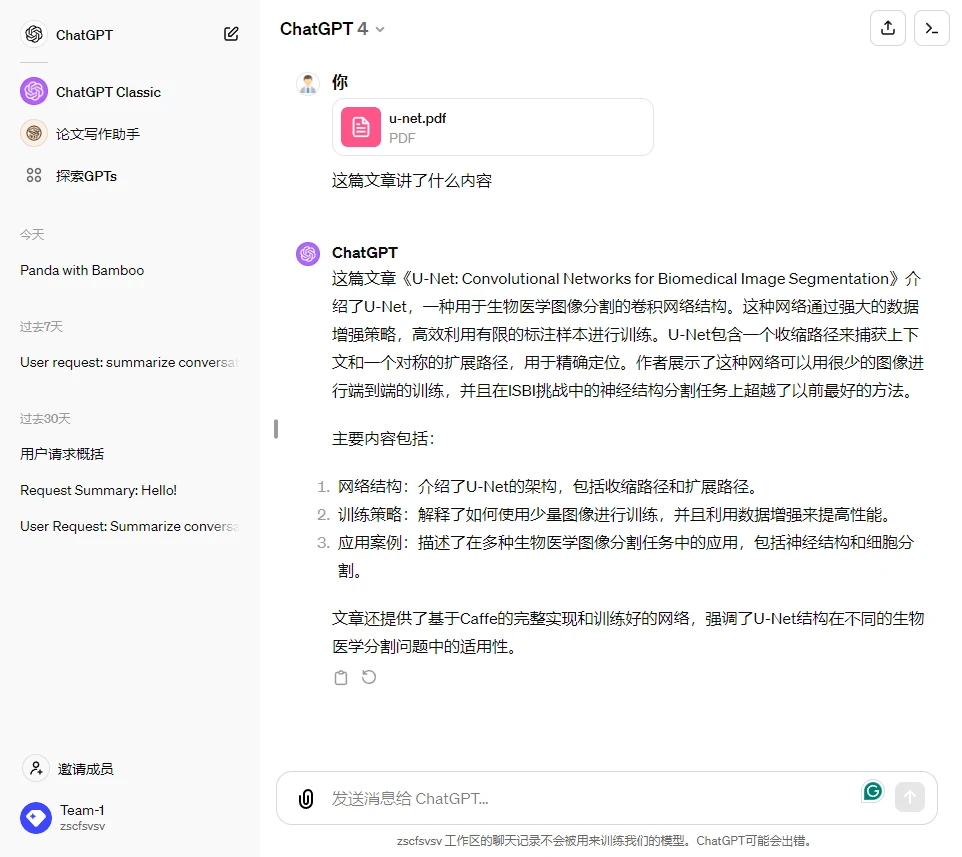Click the share conversation upload icon
This screenshot has width=962, height=857.
pos(887,28)
